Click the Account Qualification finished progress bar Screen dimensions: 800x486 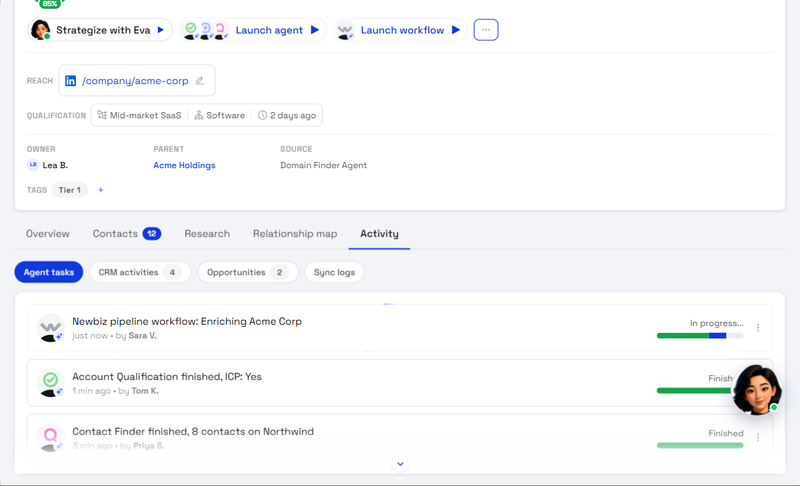694,391
